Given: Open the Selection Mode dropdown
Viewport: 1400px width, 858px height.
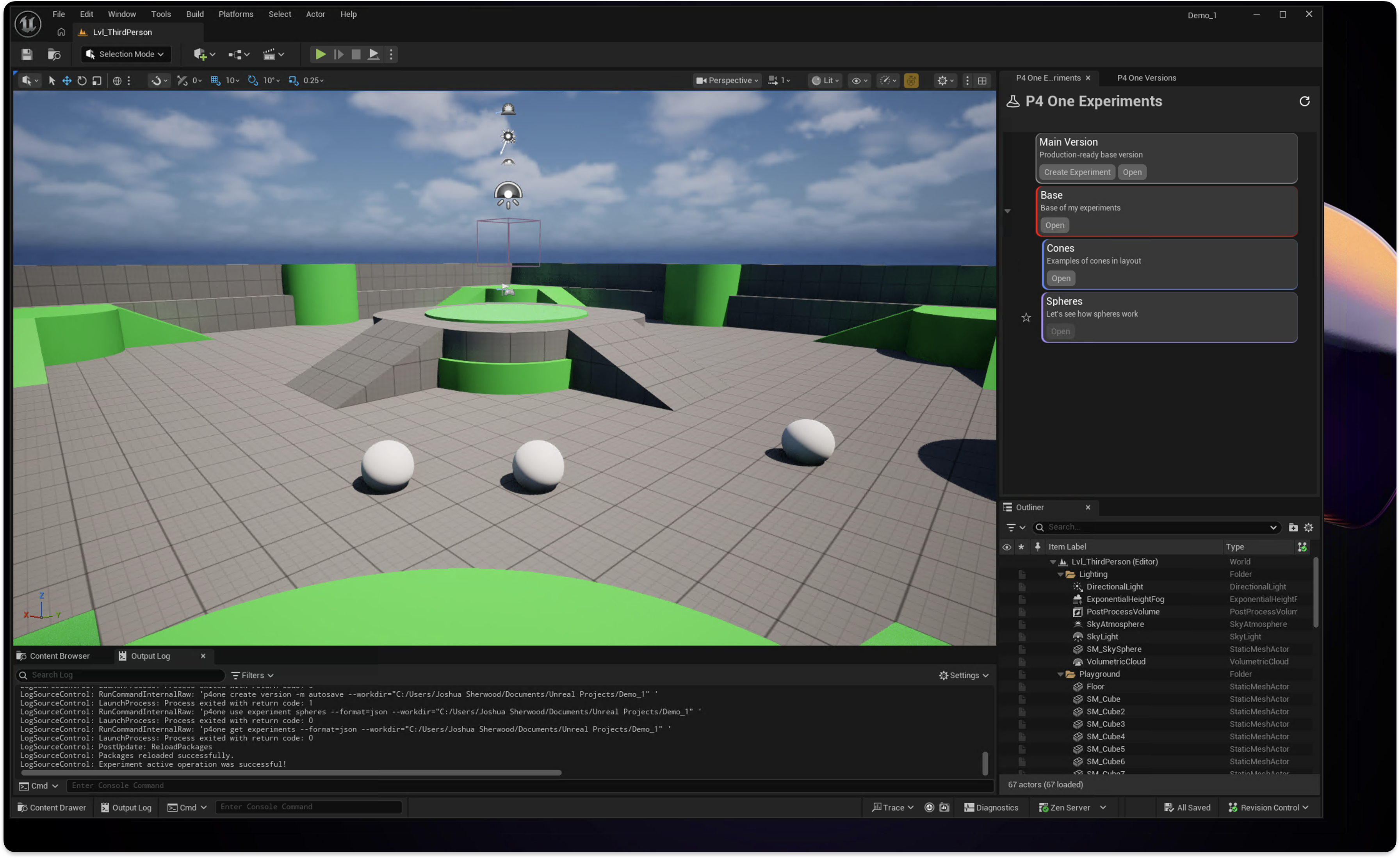Looking at the screenshot, I should 126,54.
